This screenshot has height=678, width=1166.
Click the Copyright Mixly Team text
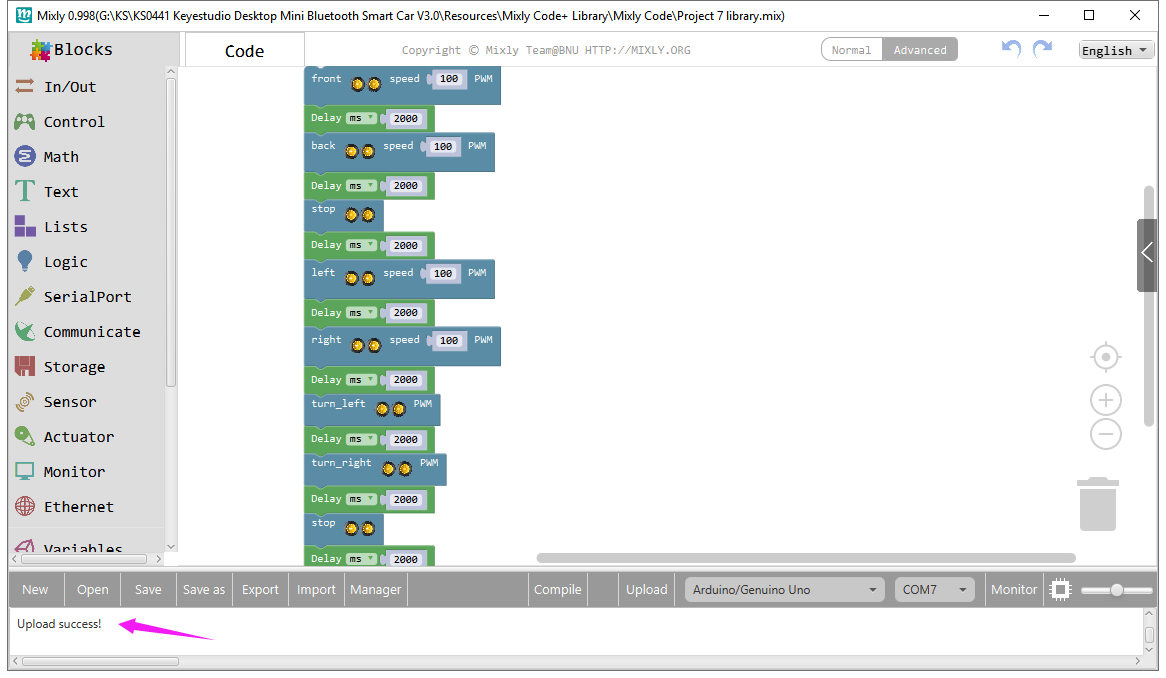click(x=546, y=50)
